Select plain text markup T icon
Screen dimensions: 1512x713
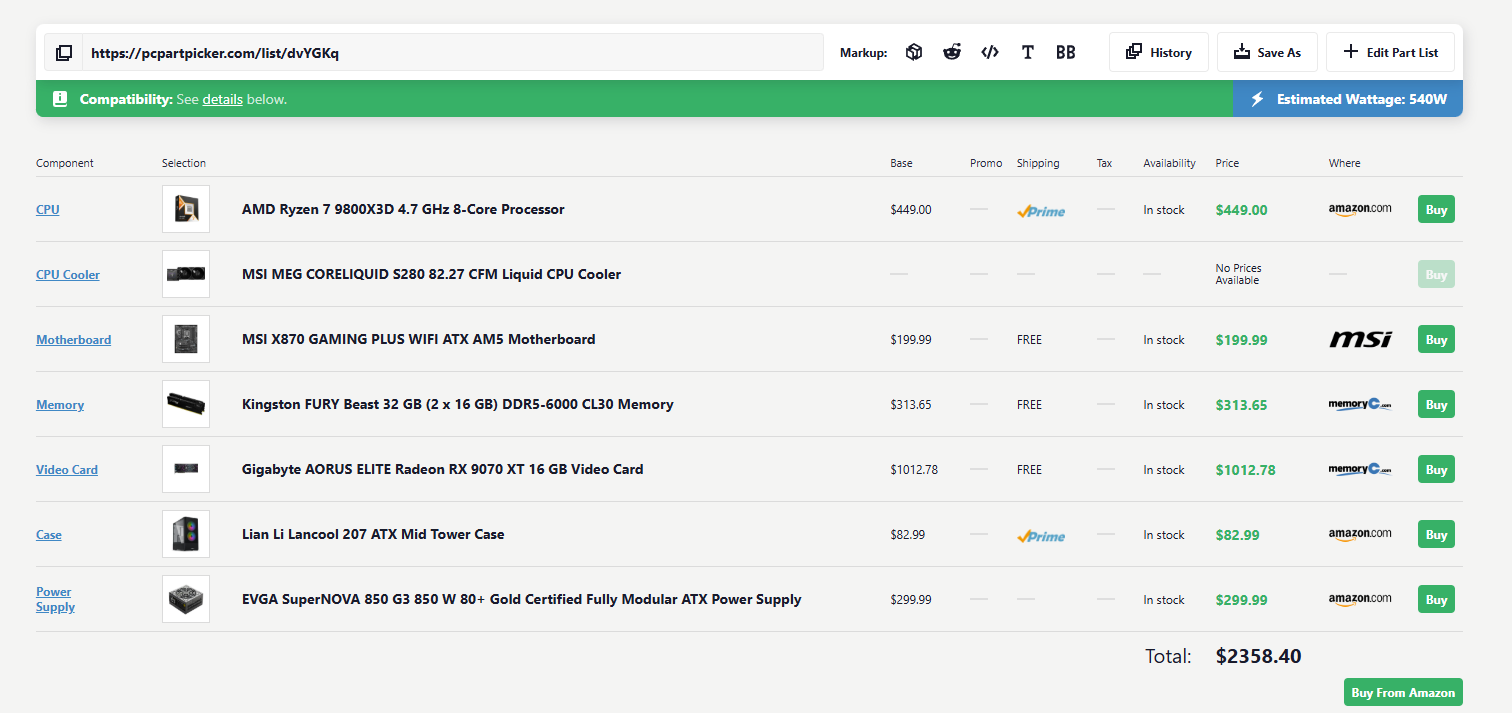point(1028,52)
